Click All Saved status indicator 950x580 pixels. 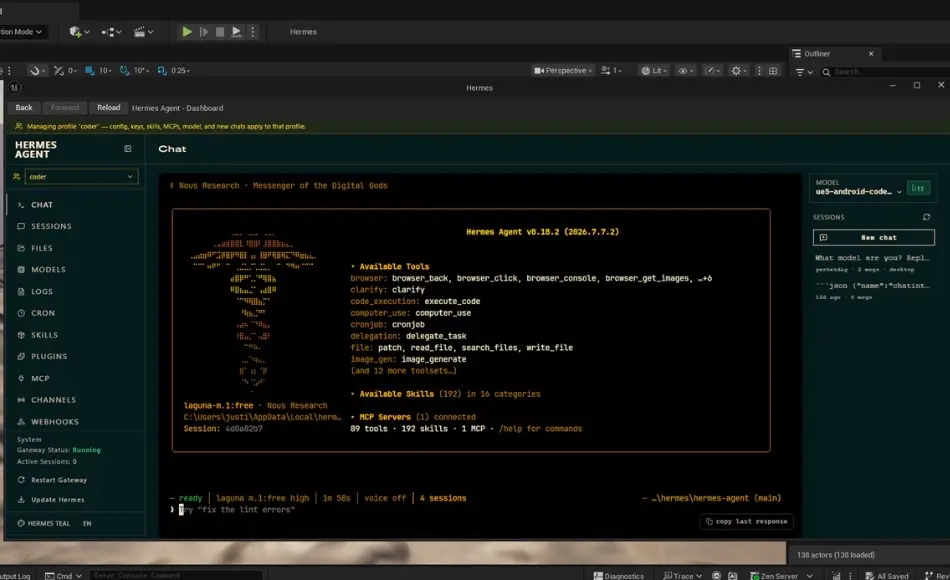[887, 576]
